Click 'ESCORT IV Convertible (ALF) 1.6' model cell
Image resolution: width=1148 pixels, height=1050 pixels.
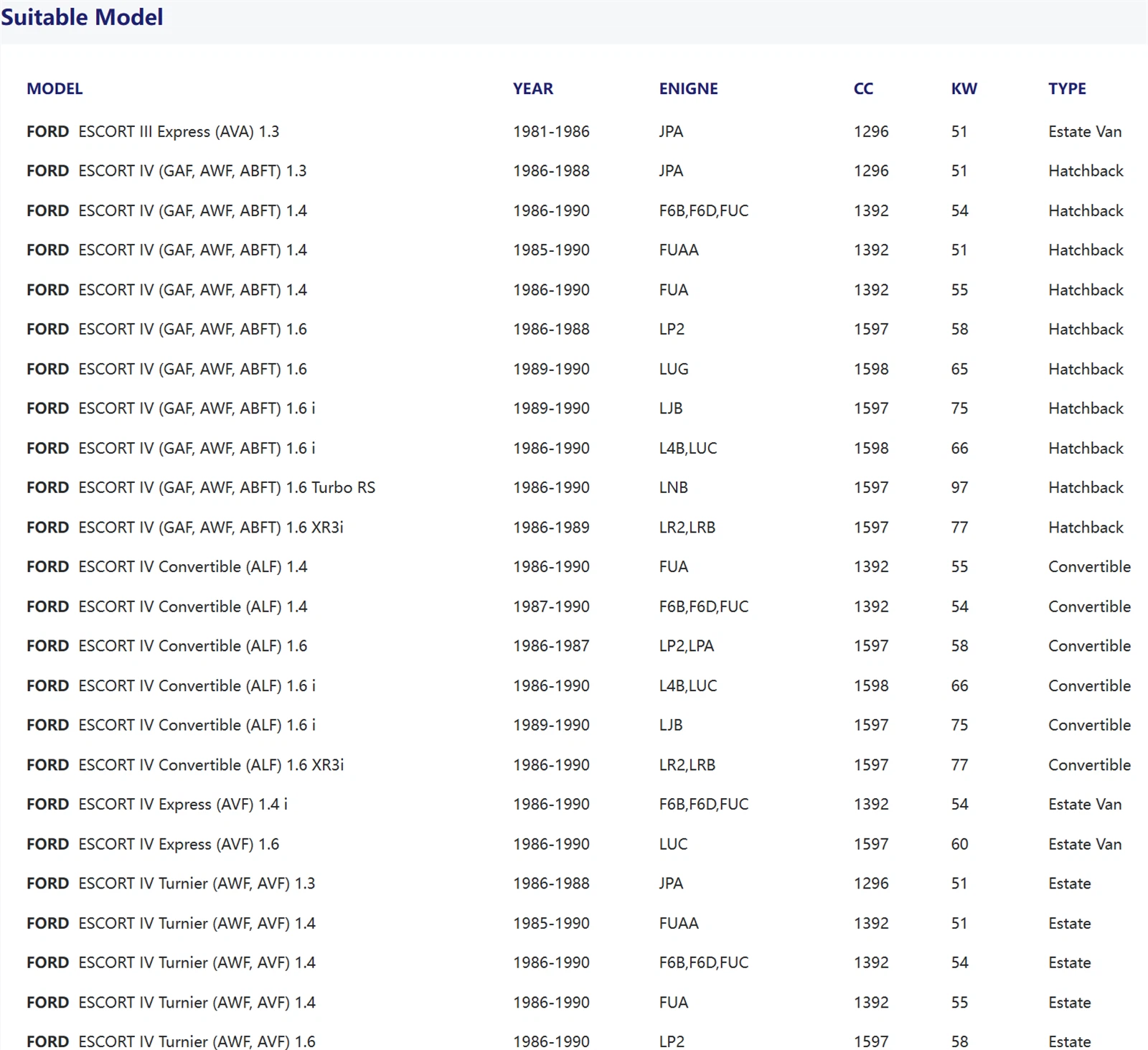click(x=192, y=646)
